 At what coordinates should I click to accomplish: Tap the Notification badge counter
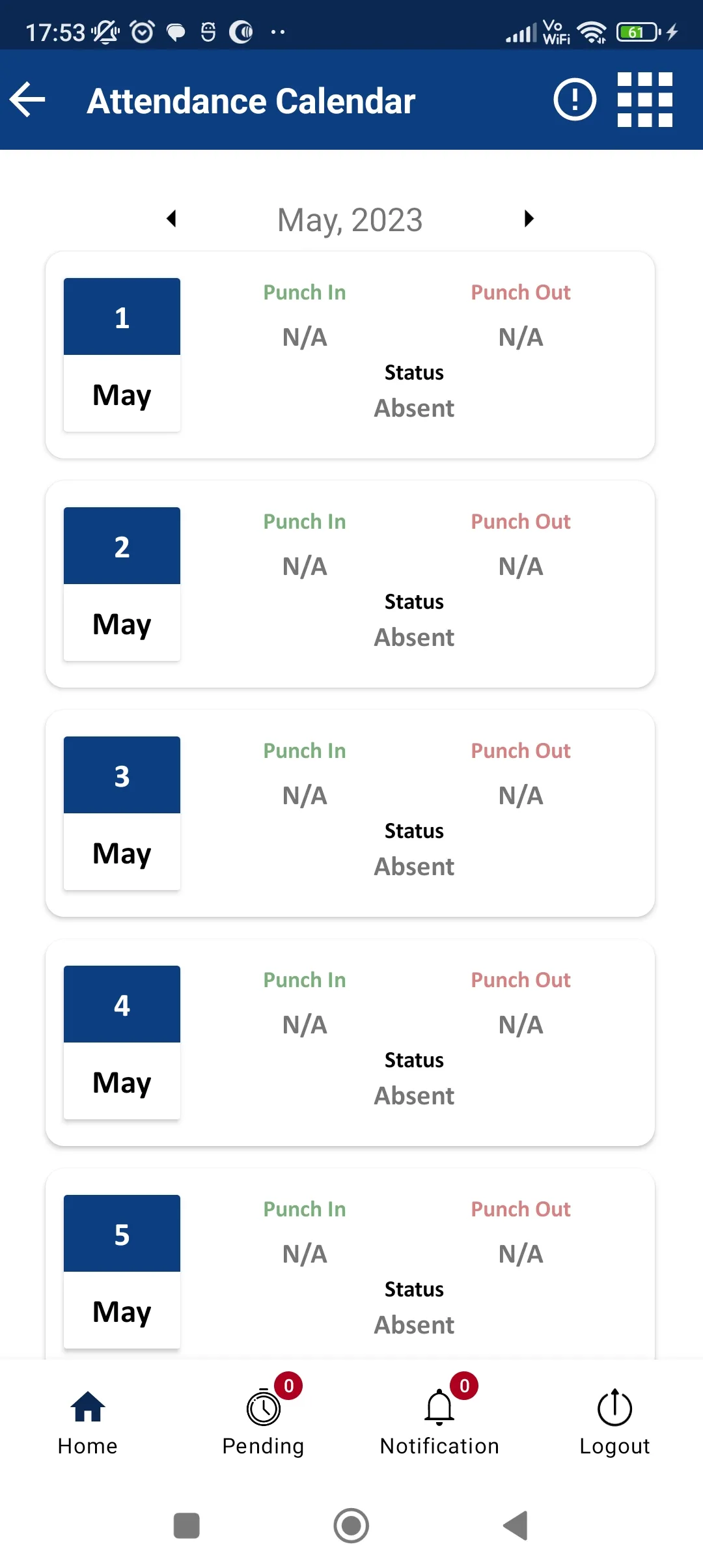[464, 1386]
